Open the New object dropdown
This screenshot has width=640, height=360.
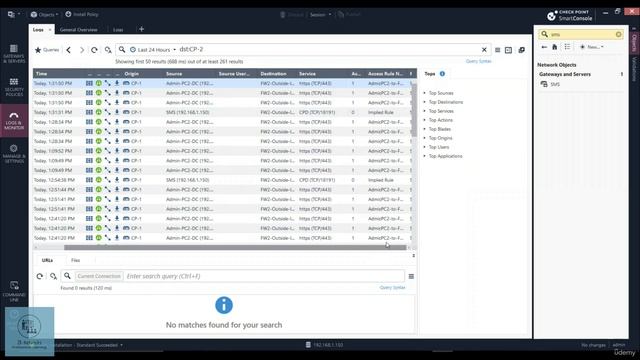coord(591,47)
